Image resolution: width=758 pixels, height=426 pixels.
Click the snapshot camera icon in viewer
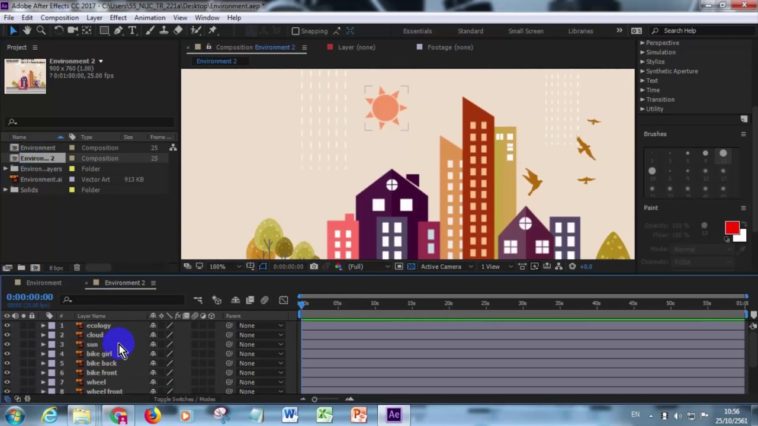[314, 267]
